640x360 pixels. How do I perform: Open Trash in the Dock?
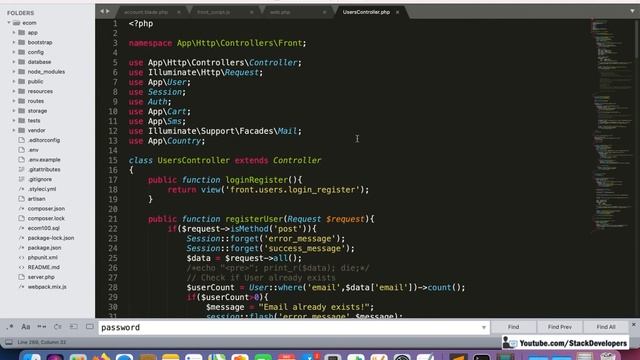(x=608, y=356)
